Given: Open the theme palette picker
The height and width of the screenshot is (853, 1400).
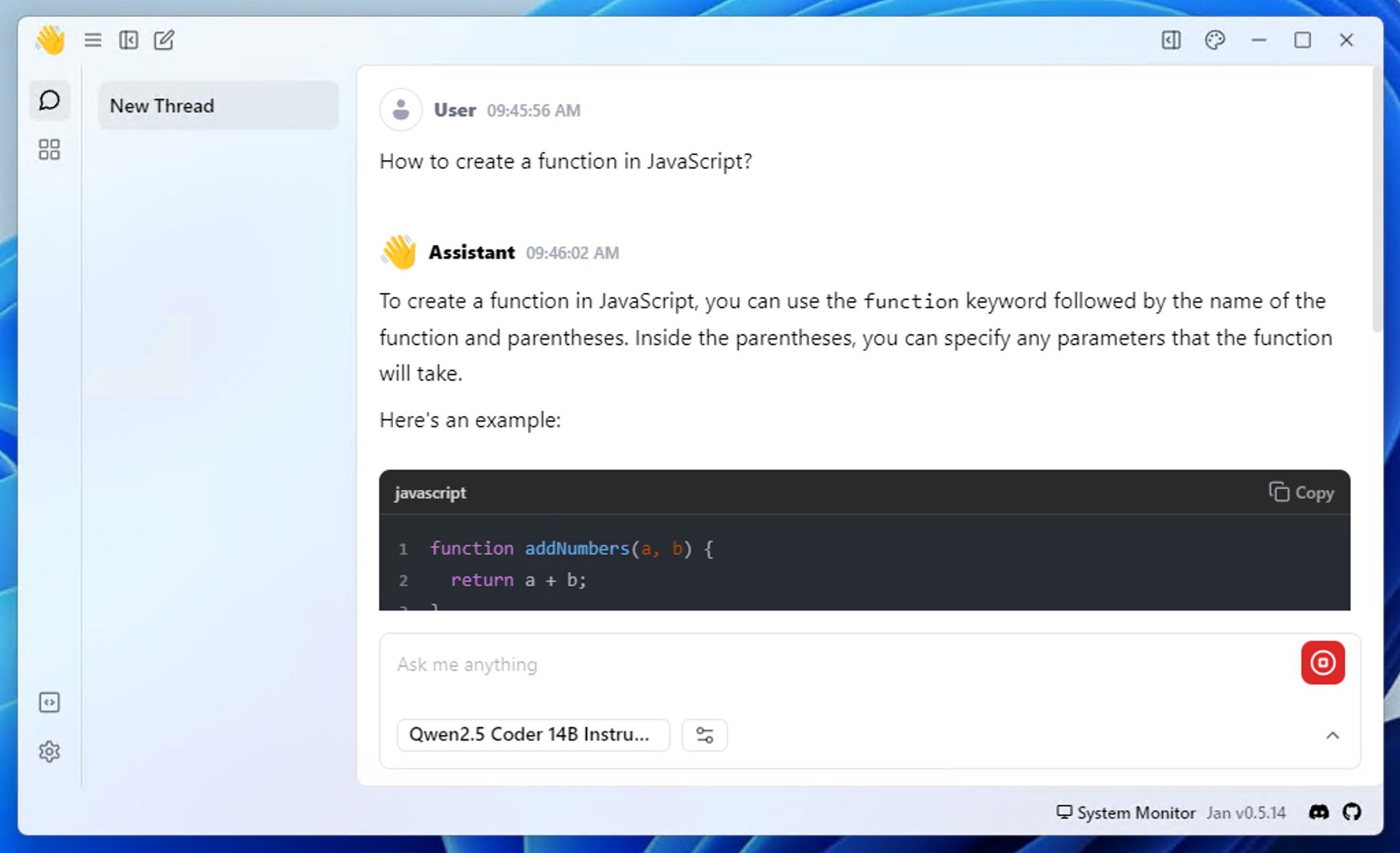Looking at the screenshot, I should [x=1215, y=40].
